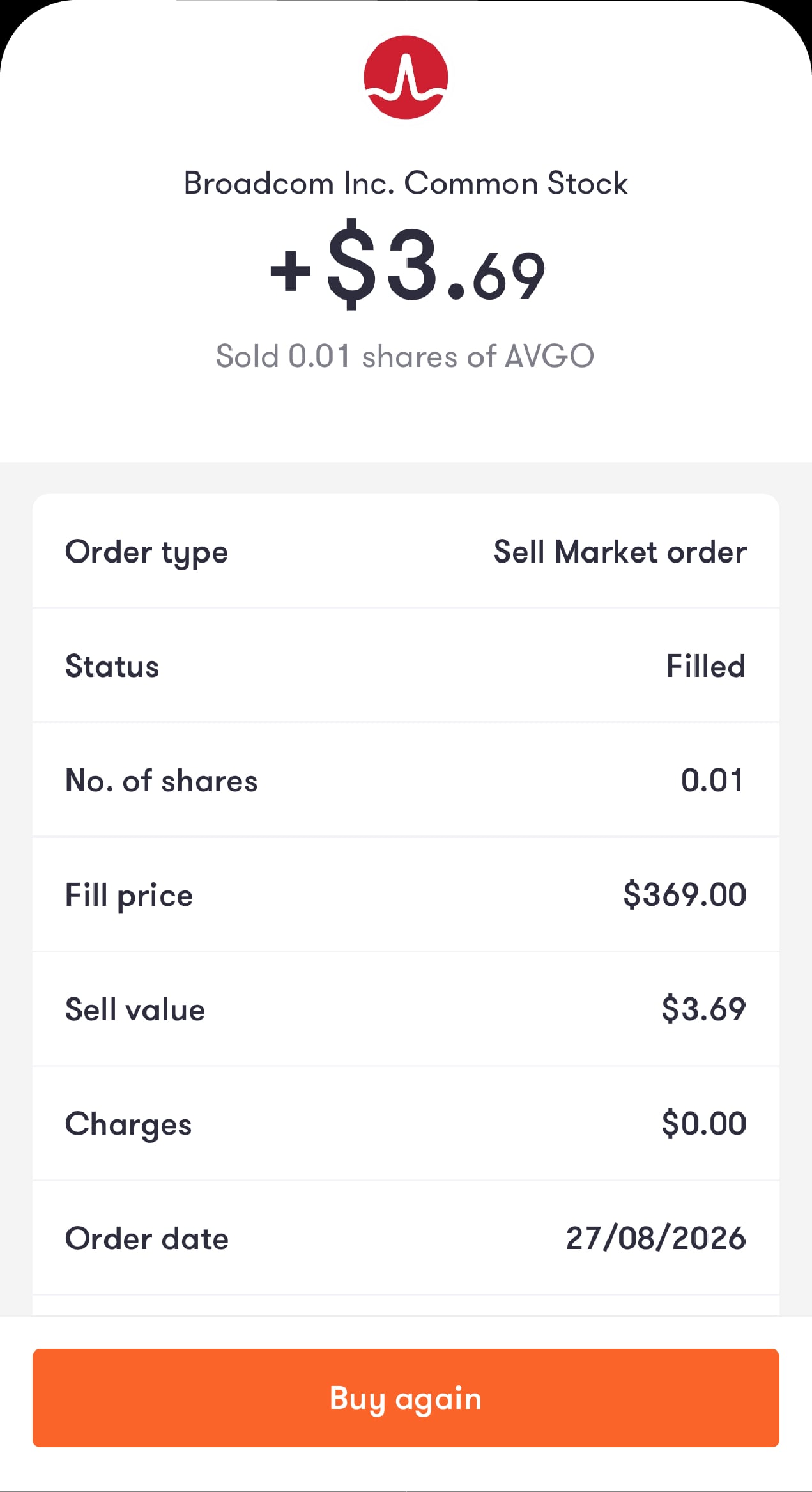Tap the Broadcom red logo icon

tap(406, 77)
